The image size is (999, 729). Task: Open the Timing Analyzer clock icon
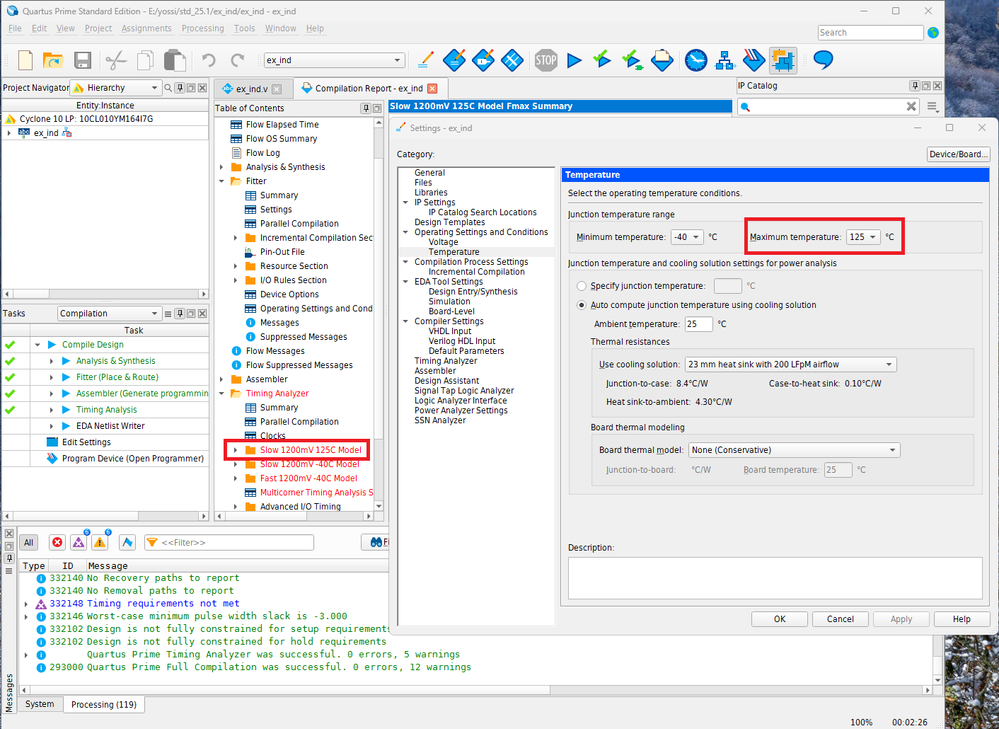click(696, 60)
